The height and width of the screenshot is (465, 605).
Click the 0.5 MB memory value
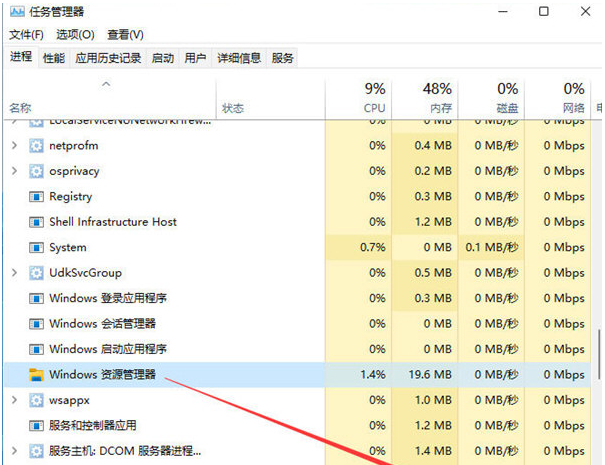[x=433, y=273]
